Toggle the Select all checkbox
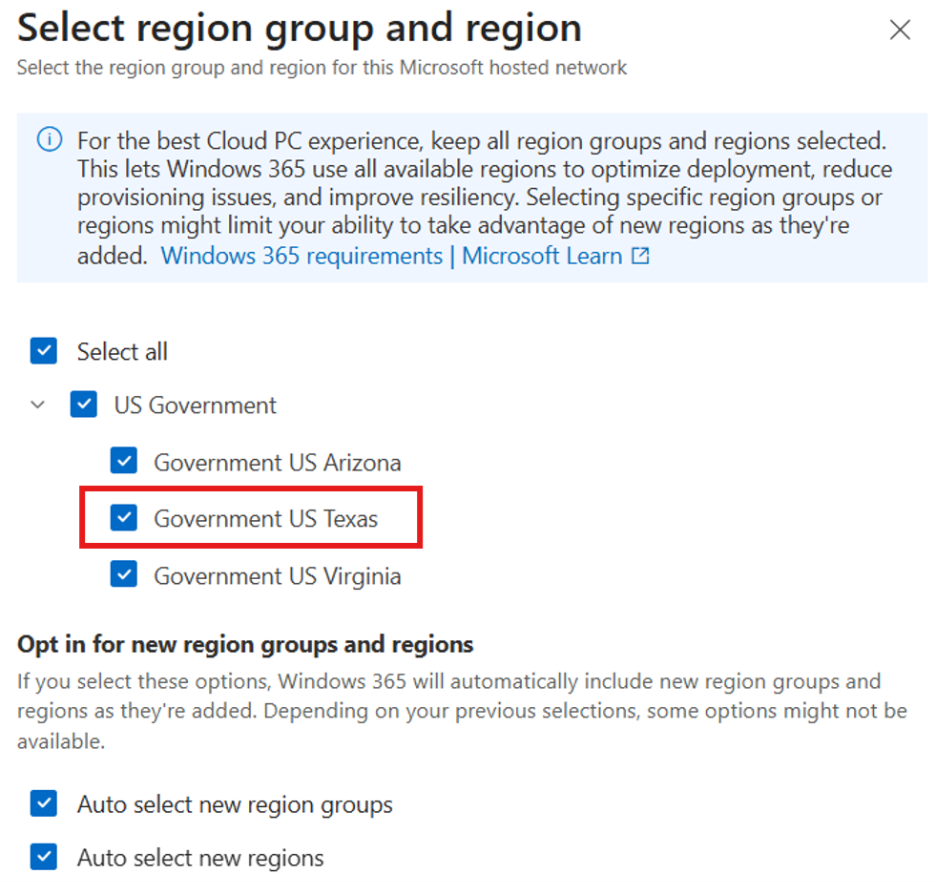 point(44,352)
